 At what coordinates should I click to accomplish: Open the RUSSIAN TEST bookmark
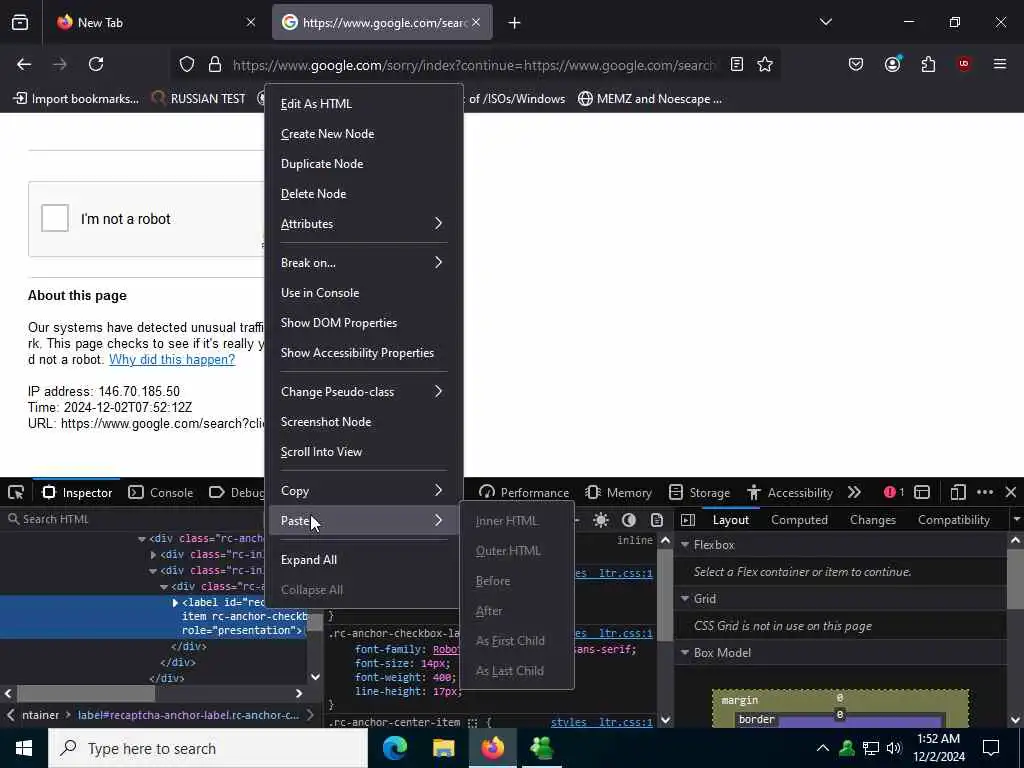click(198, 99)
